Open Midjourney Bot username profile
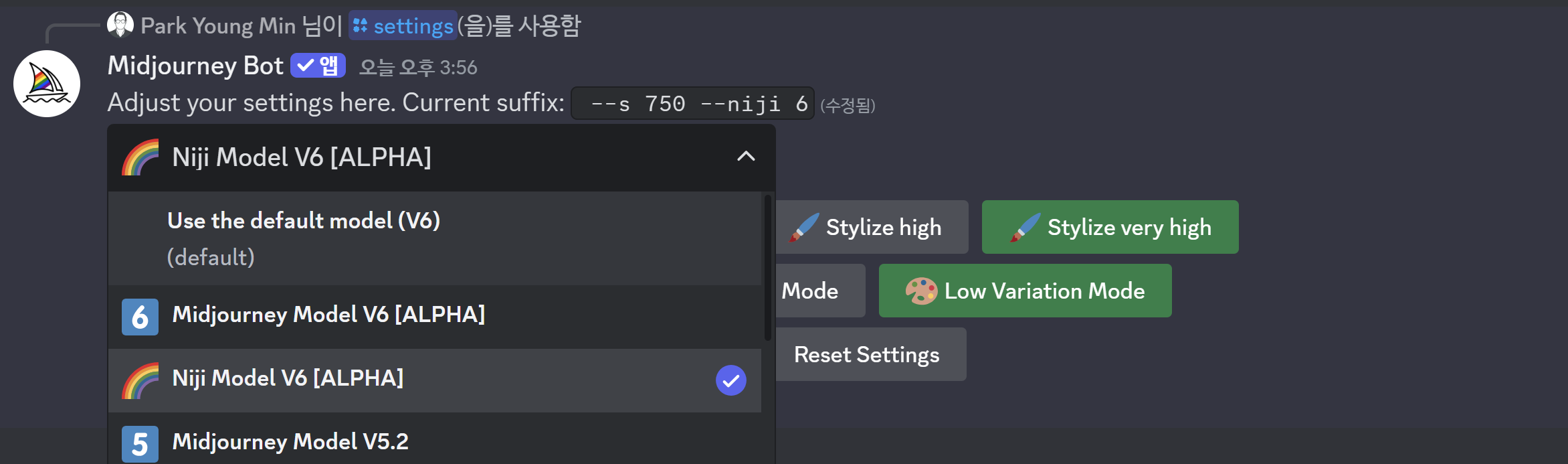 point(195,66)
